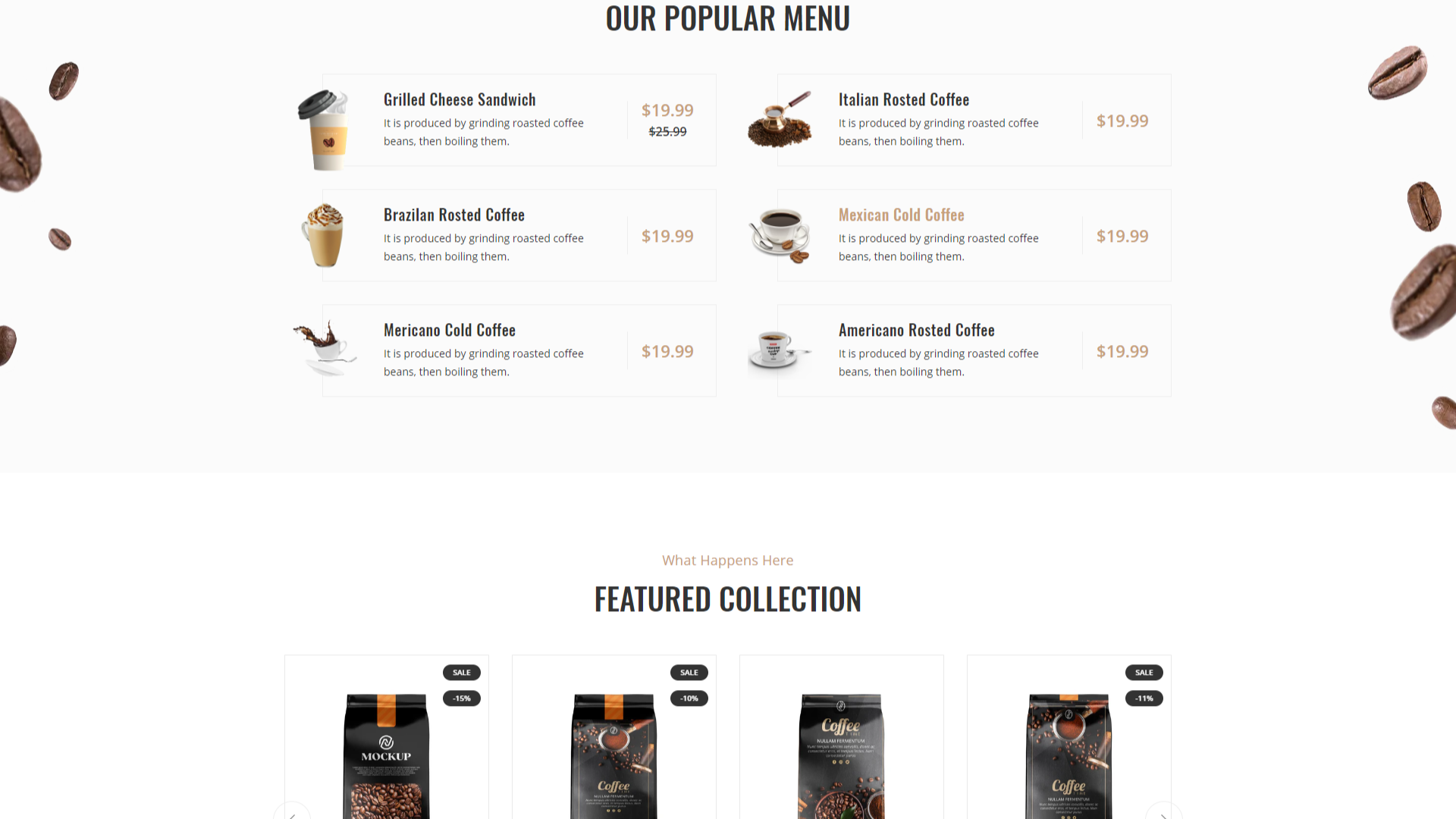Go to next slide in Featured Collection

tap(1164, 811)
